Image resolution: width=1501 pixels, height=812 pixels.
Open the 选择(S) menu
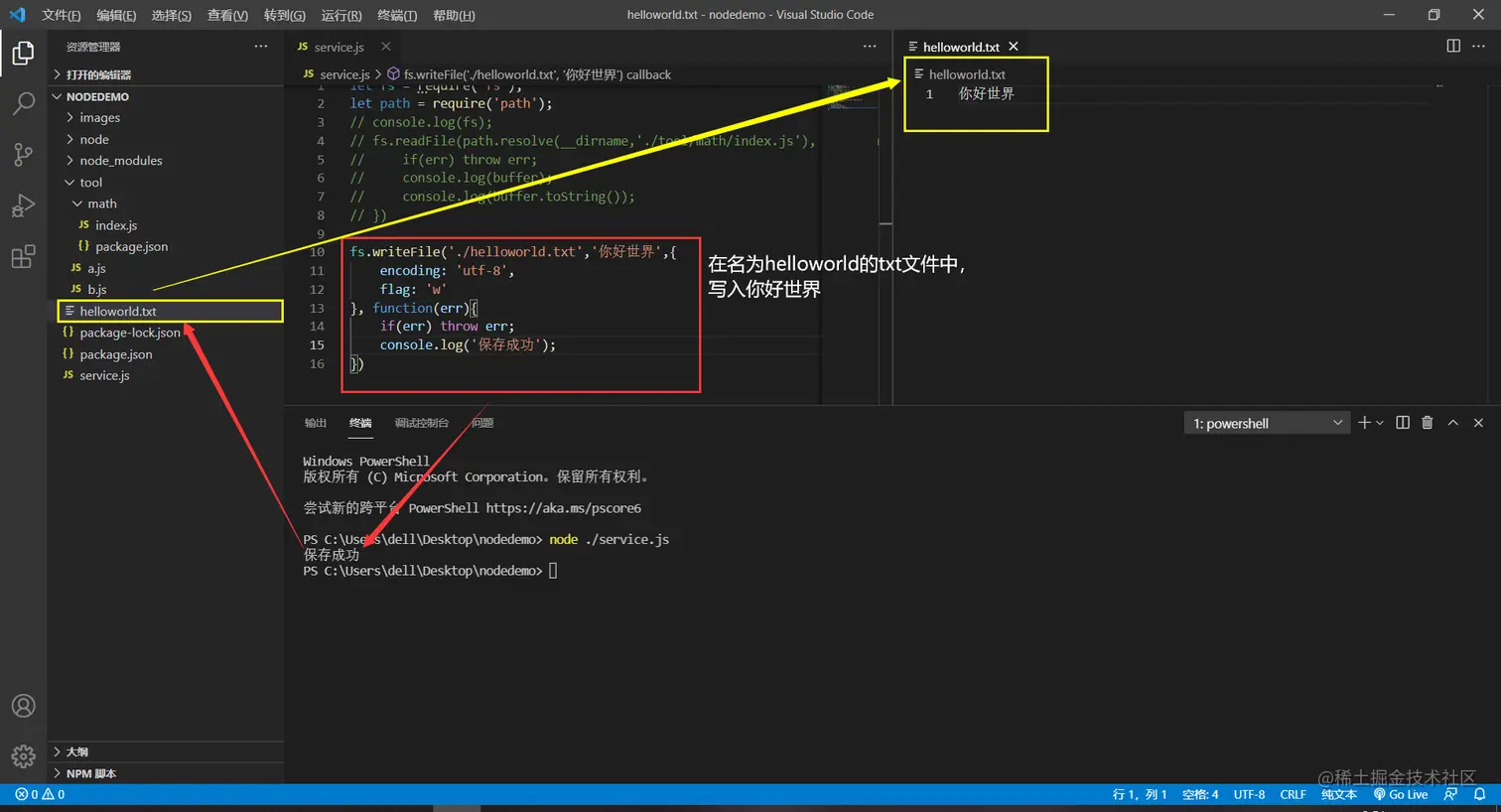(172, 15)
